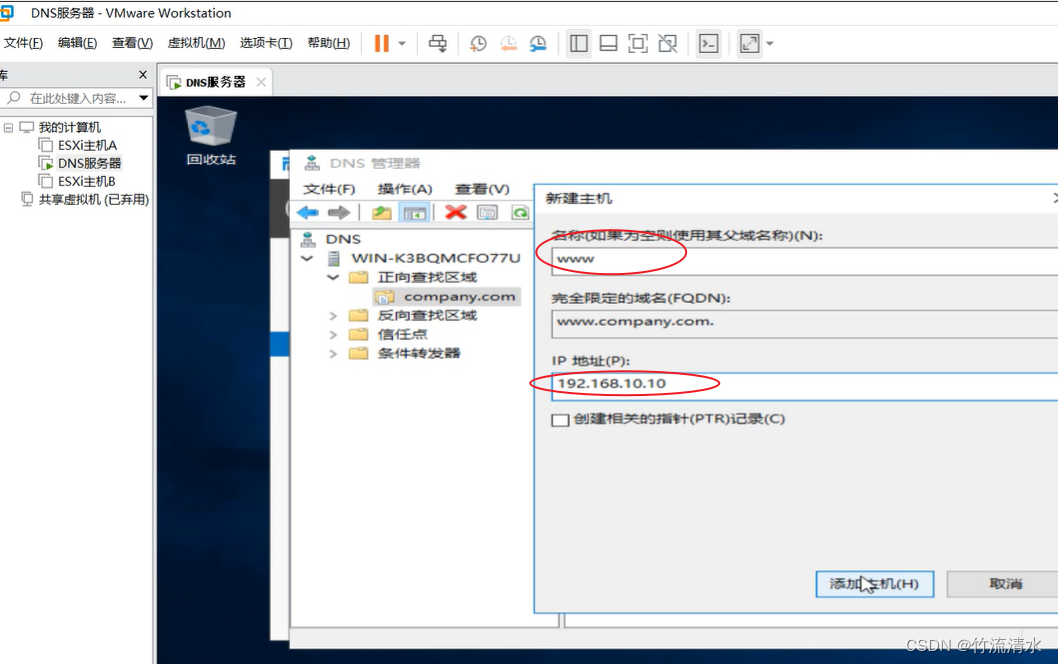
Task: Select ESXi主机A in the library
Action: click(x=87, y=145)
